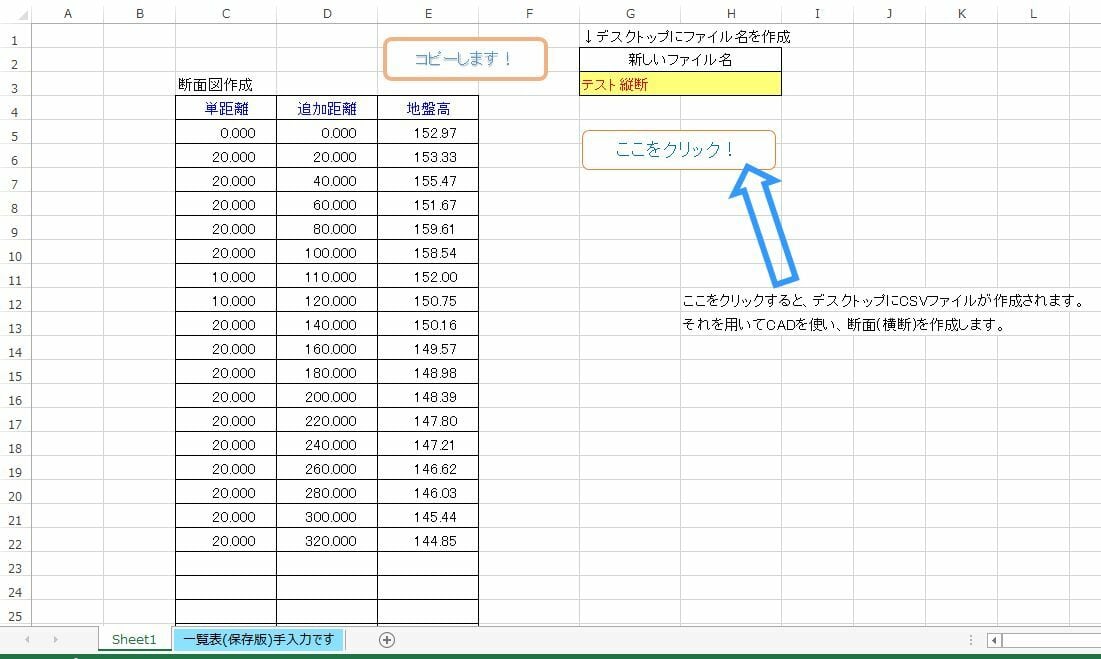The image size is (1101, 659).
Task: Click the 新しいファイル名 header cell
Action: coord(680,60)
